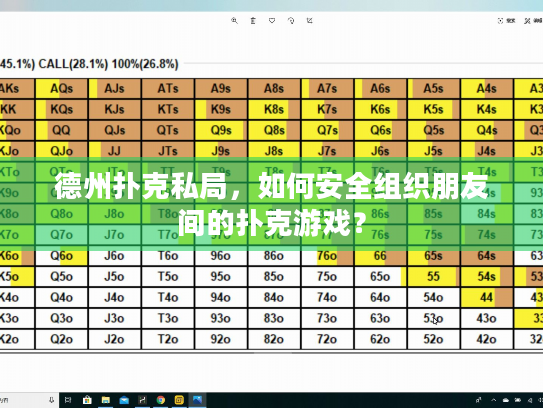Click the 72o cell
543x408 pixels.
tap(327, 339)
